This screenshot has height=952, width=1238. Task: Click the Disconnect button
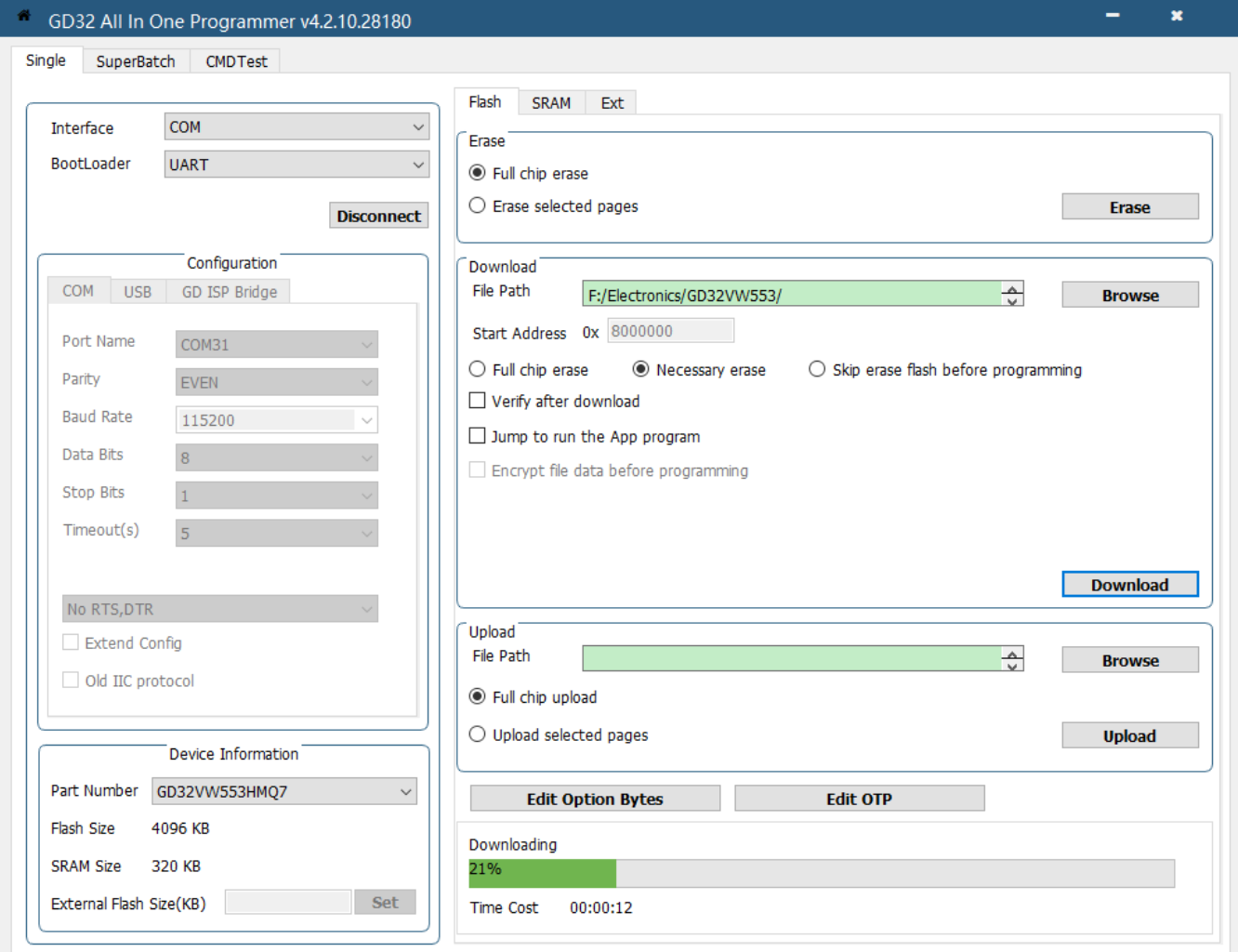pyautogui.click(x=379, y=216)
